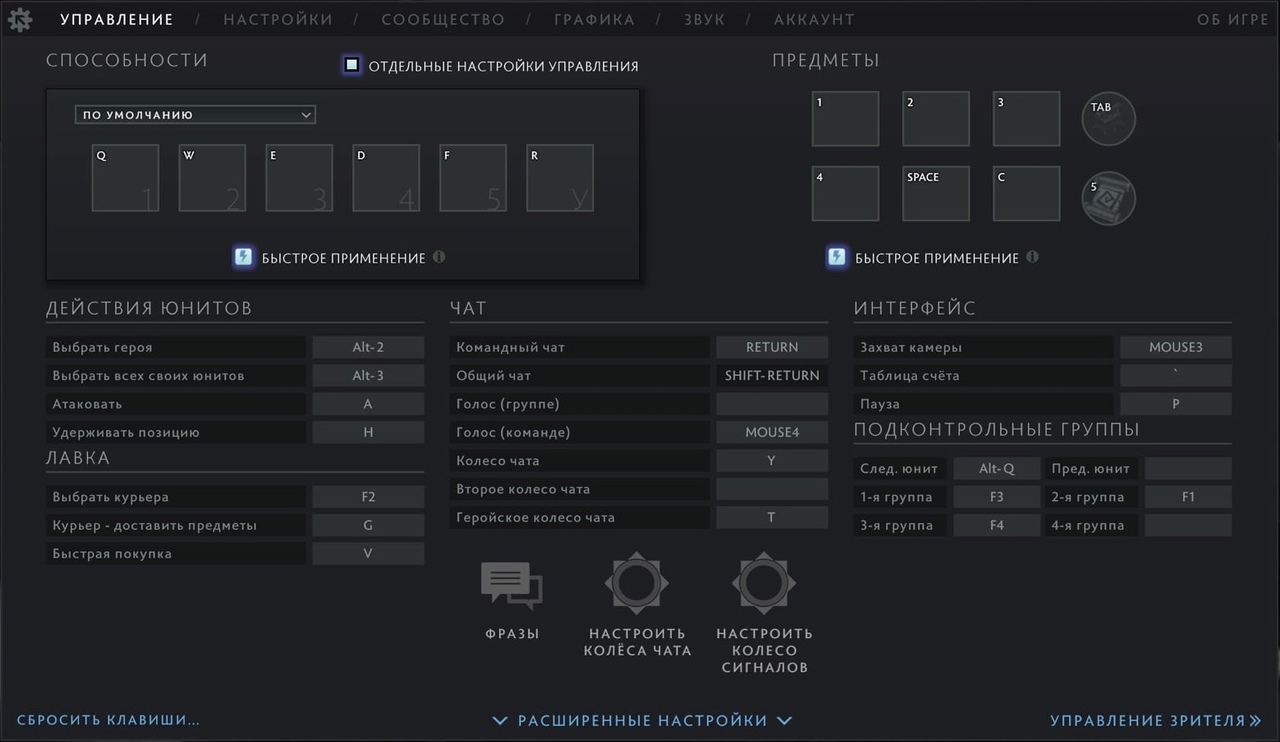Open Управление зрителя page
This screenshot has height=742, width=1280.
[1155, 720]
